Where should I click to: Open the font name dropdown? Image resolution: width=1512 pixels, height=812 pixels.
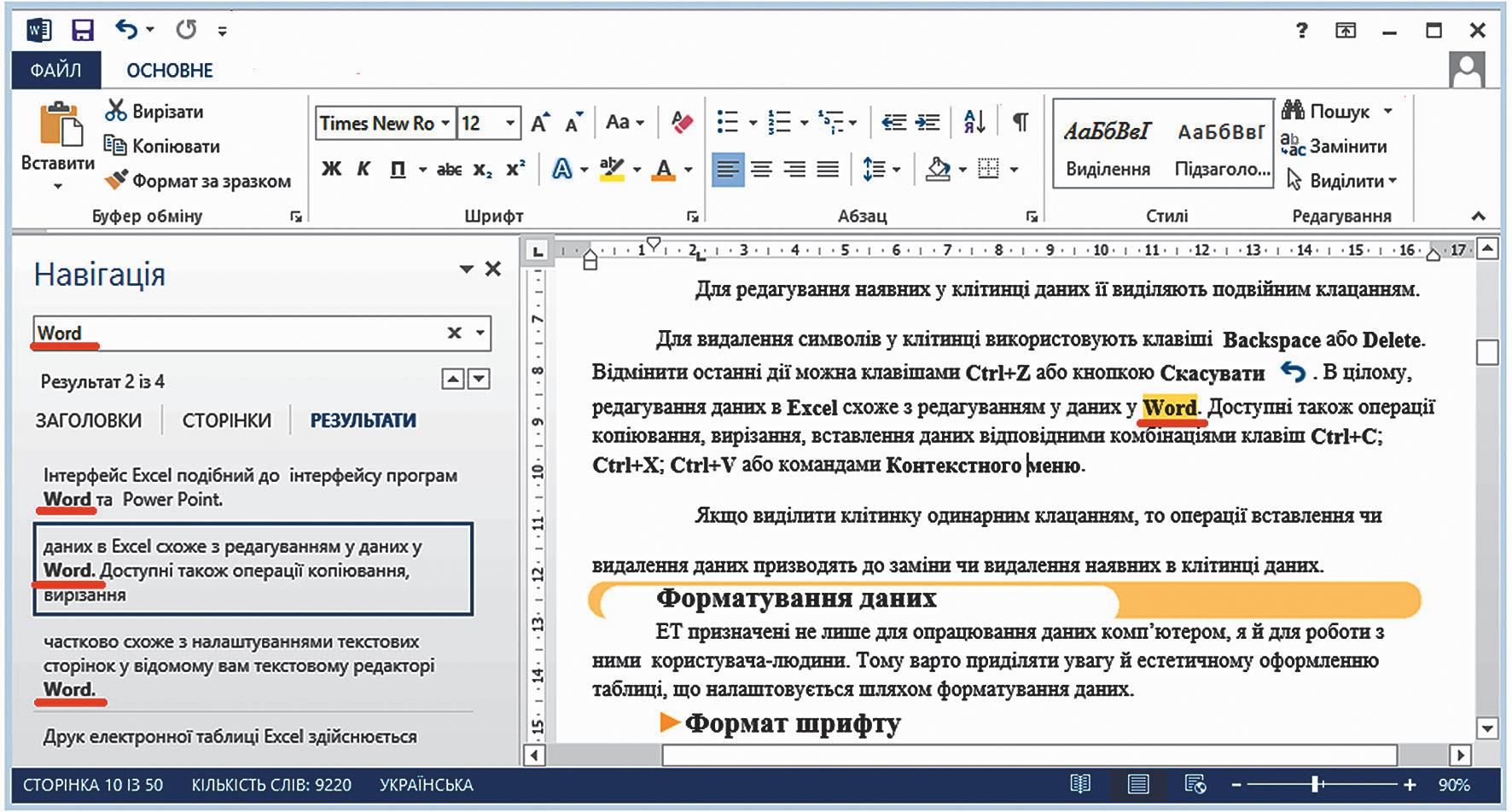coord(445,123)
